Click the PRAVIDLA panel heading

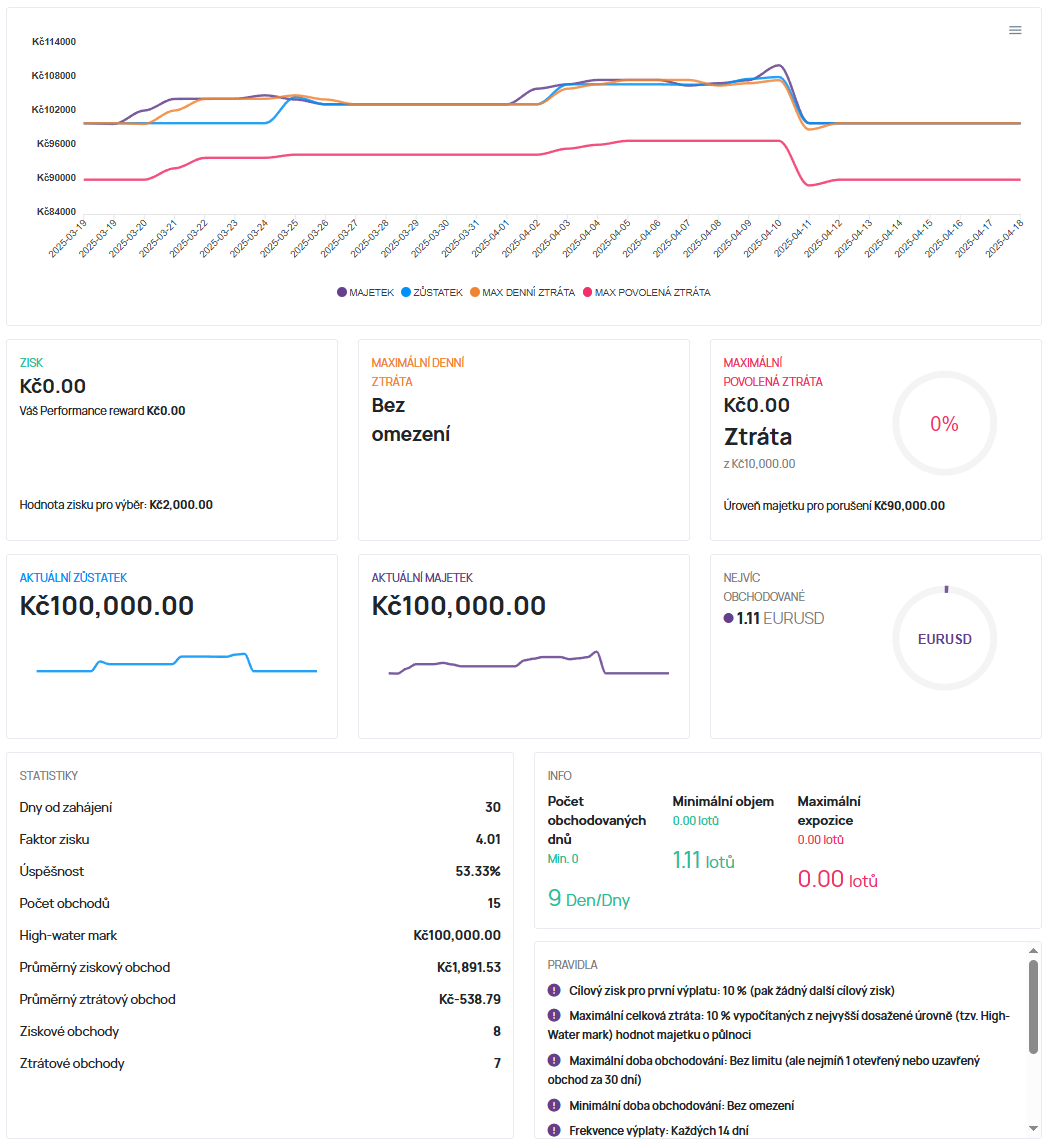[573, 965]
